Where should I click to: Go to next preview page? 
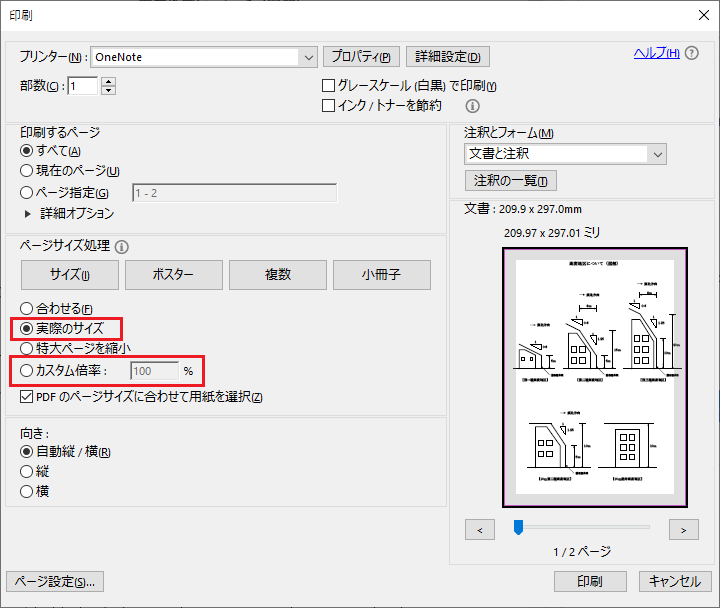click(684, 530)
